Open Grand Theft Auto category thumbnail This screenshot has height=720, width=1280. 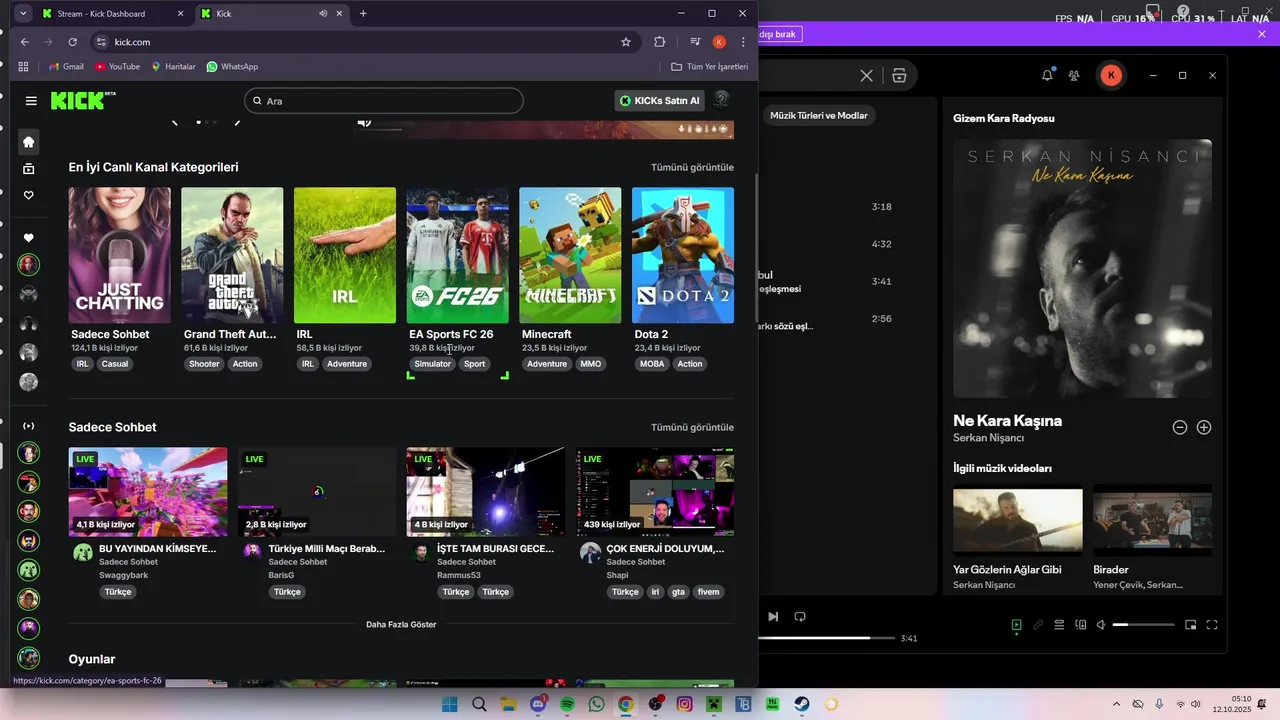click(x=232, y=255)
